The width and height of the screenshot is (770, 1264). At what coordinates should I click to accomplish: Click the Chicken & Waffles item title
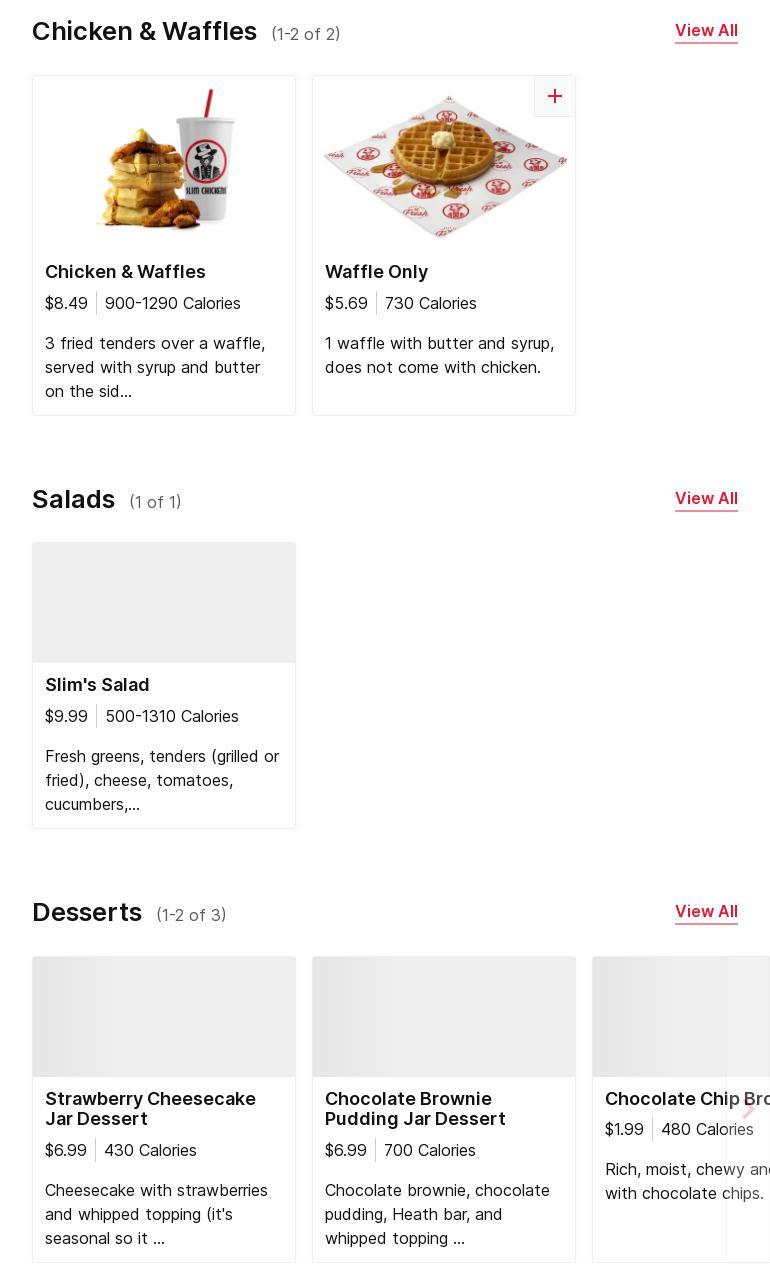click(125, 272)
